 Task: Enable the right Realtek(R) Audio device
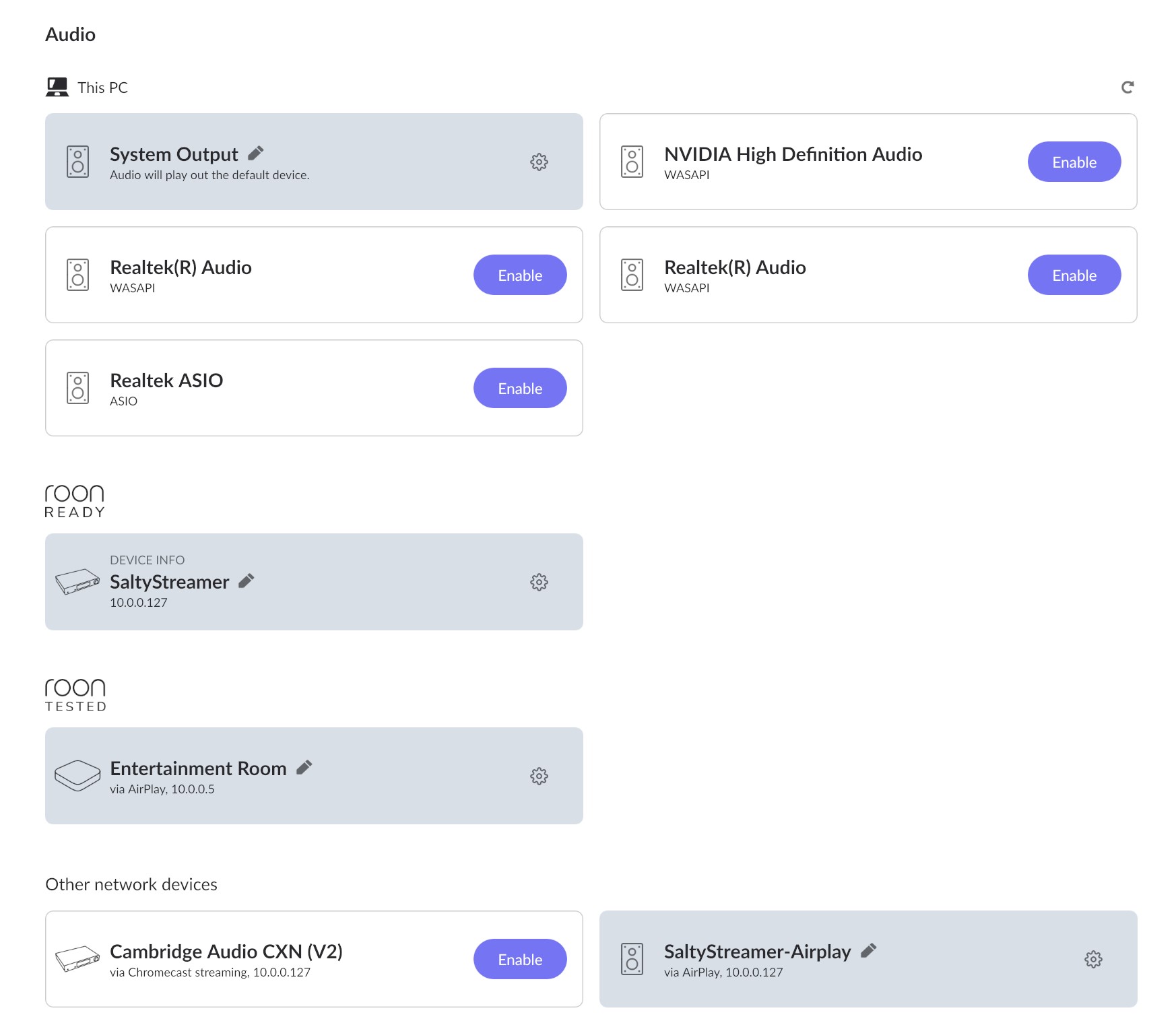coord(1074,275)
